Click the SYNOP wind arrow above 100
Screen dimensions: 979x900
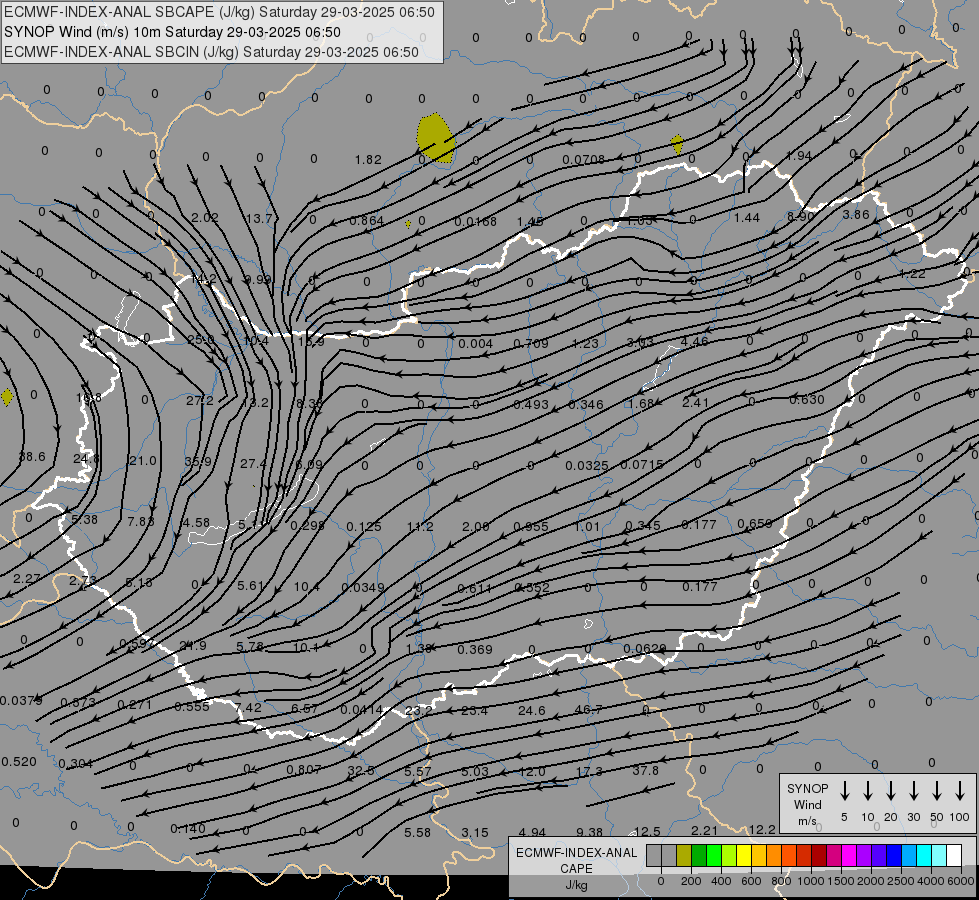960,790
